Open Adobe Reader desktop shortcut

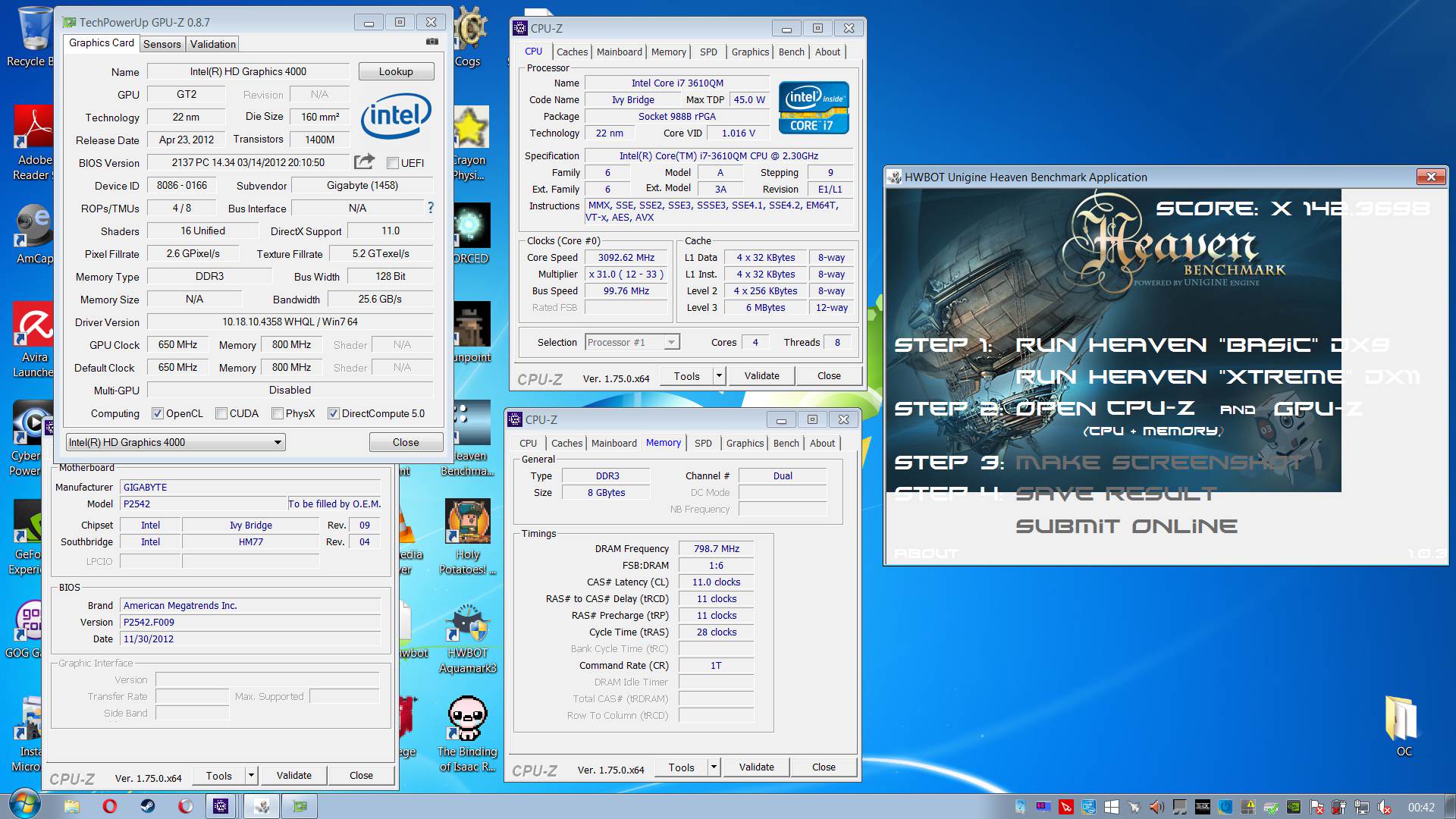click(32, 143)
